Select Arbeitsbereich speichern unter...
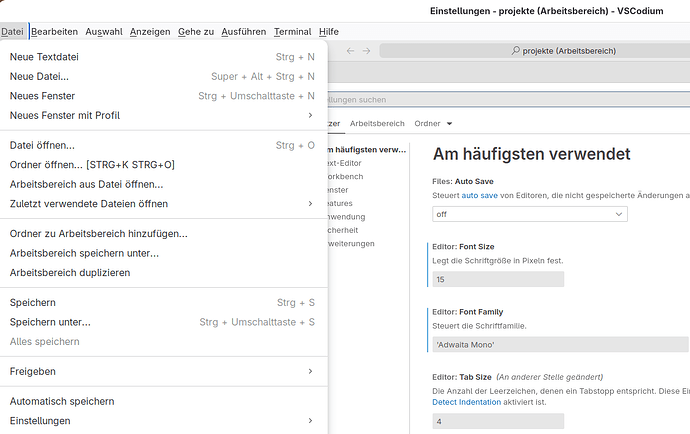 click(164, 253)
